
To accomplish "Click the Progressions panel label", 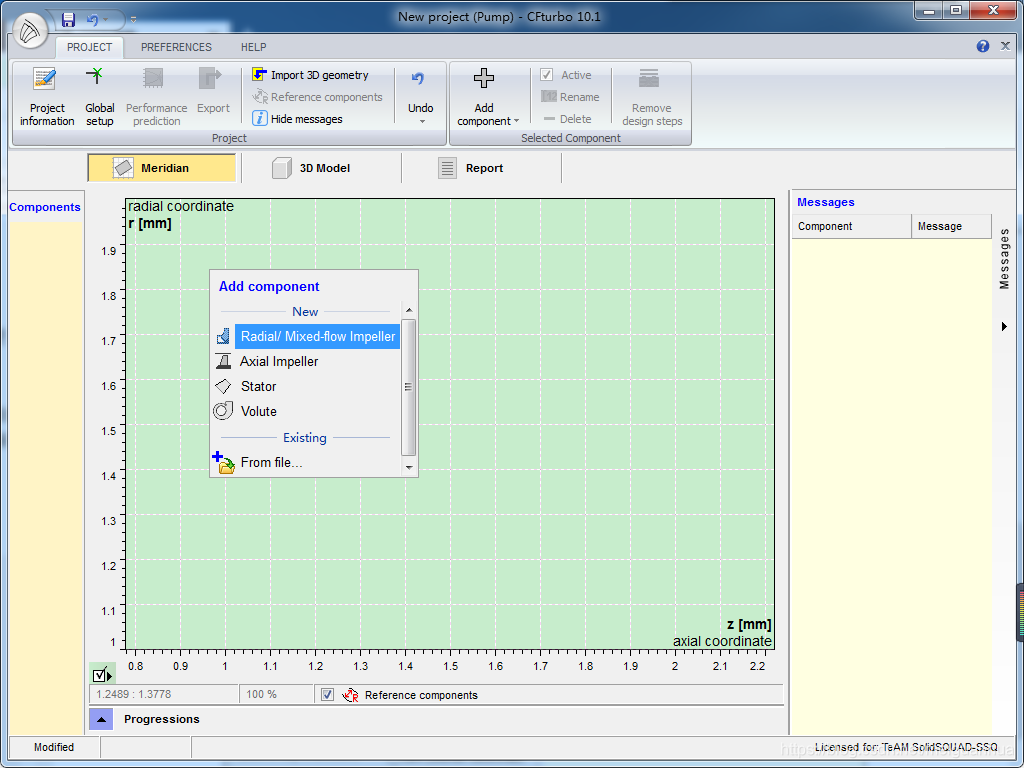I will (162, 719).
